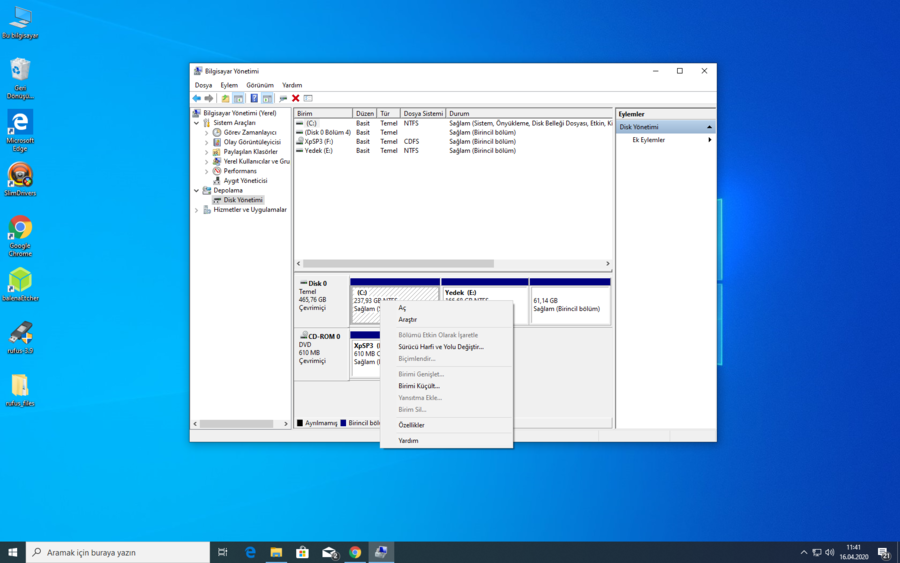This screenshot has height=563, width=900.
Task: Click the up one level folder icon
Action: 225,98
